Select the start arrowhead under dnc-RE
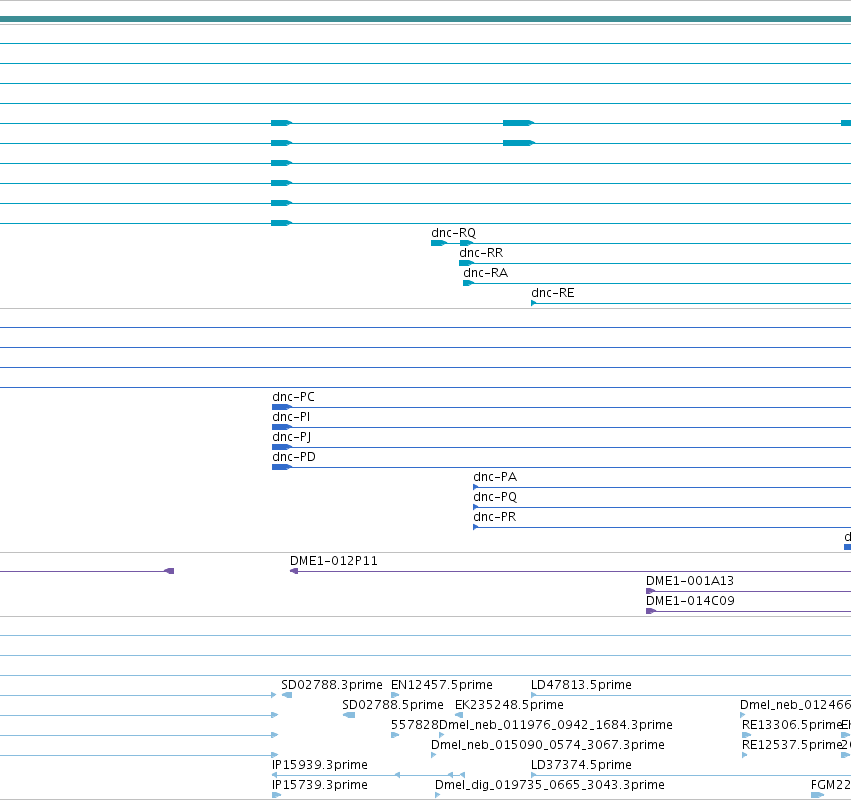The width and height of the screenshot is (851, 800). tap(534, 303)
